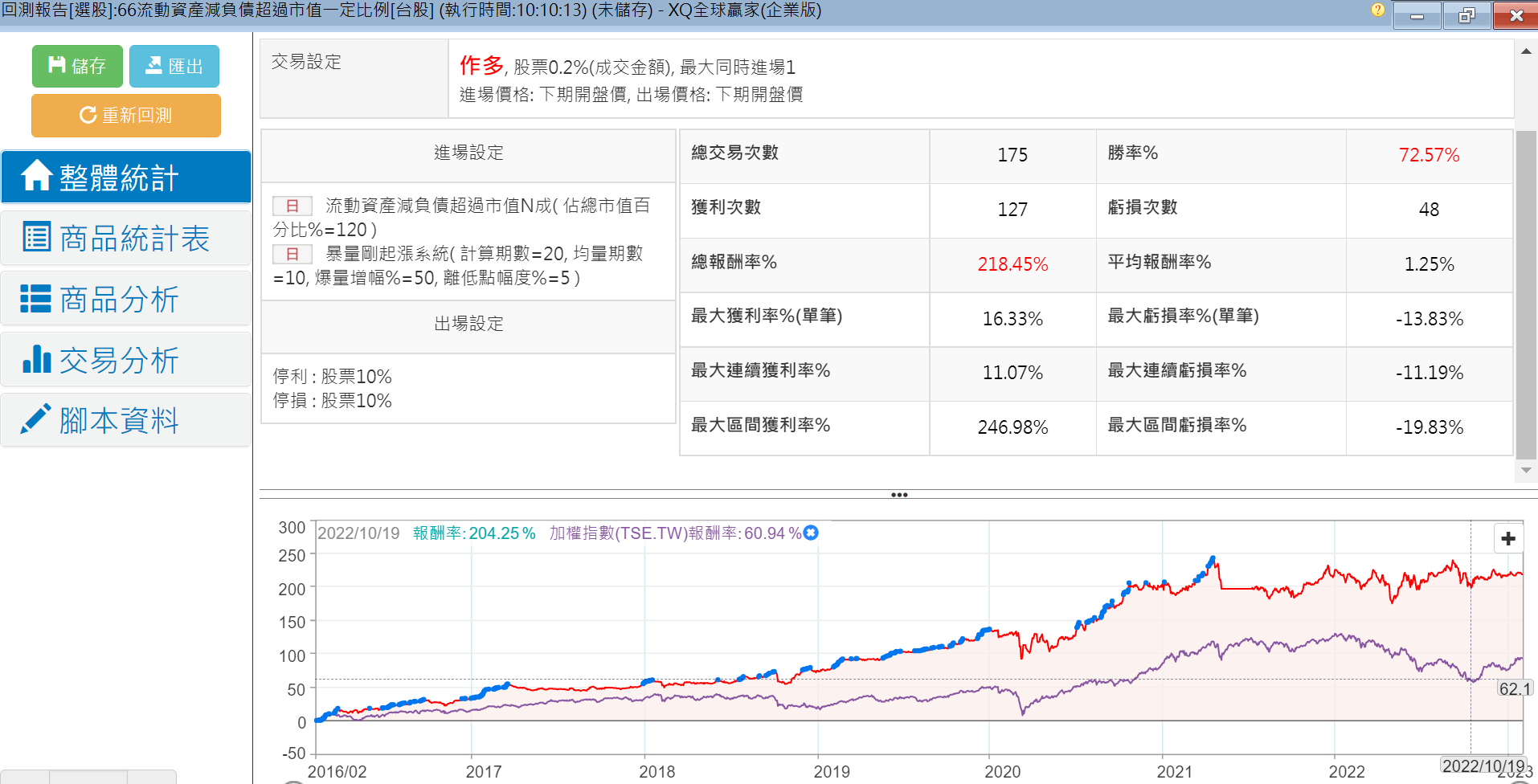Restore down the report window
The width and height of the screenshot is (1538, 784).
coord(1466,15)
